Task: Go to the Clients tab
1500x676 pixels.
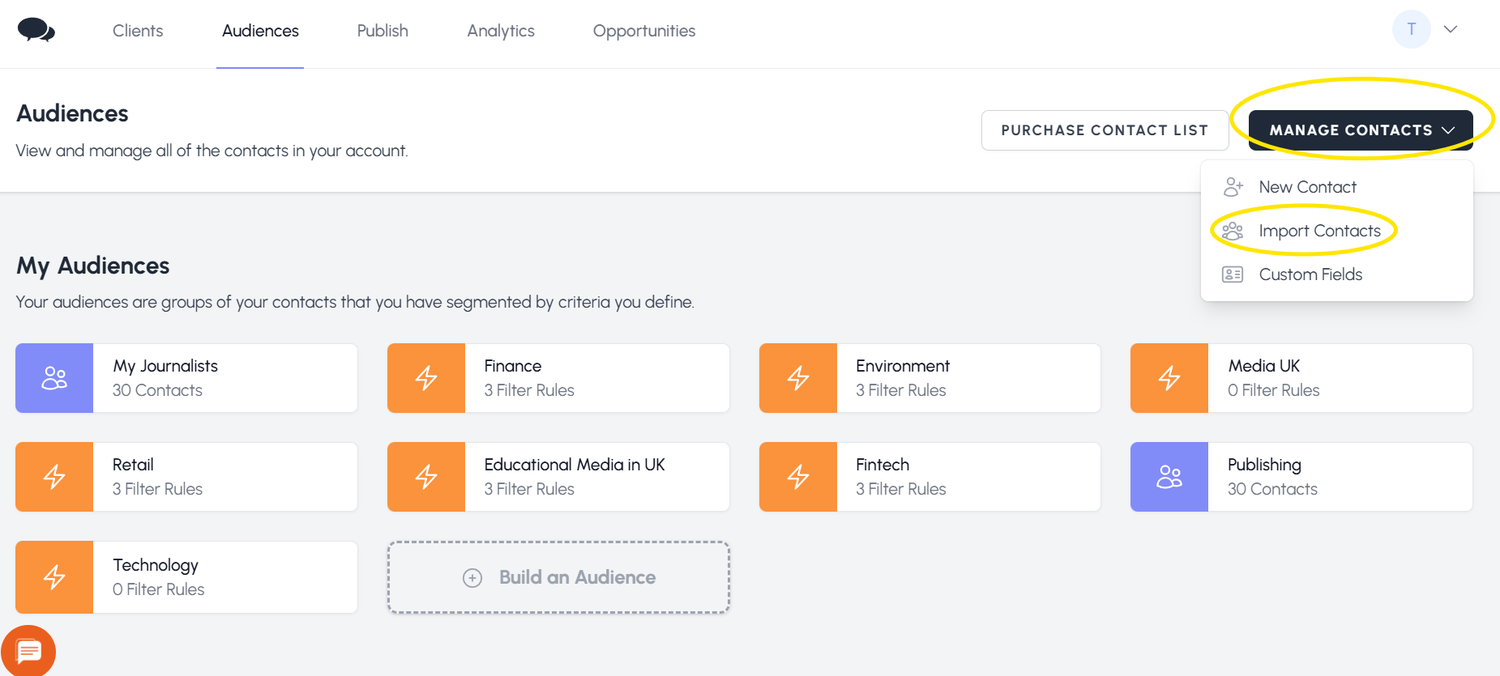Action: (138, 31)
